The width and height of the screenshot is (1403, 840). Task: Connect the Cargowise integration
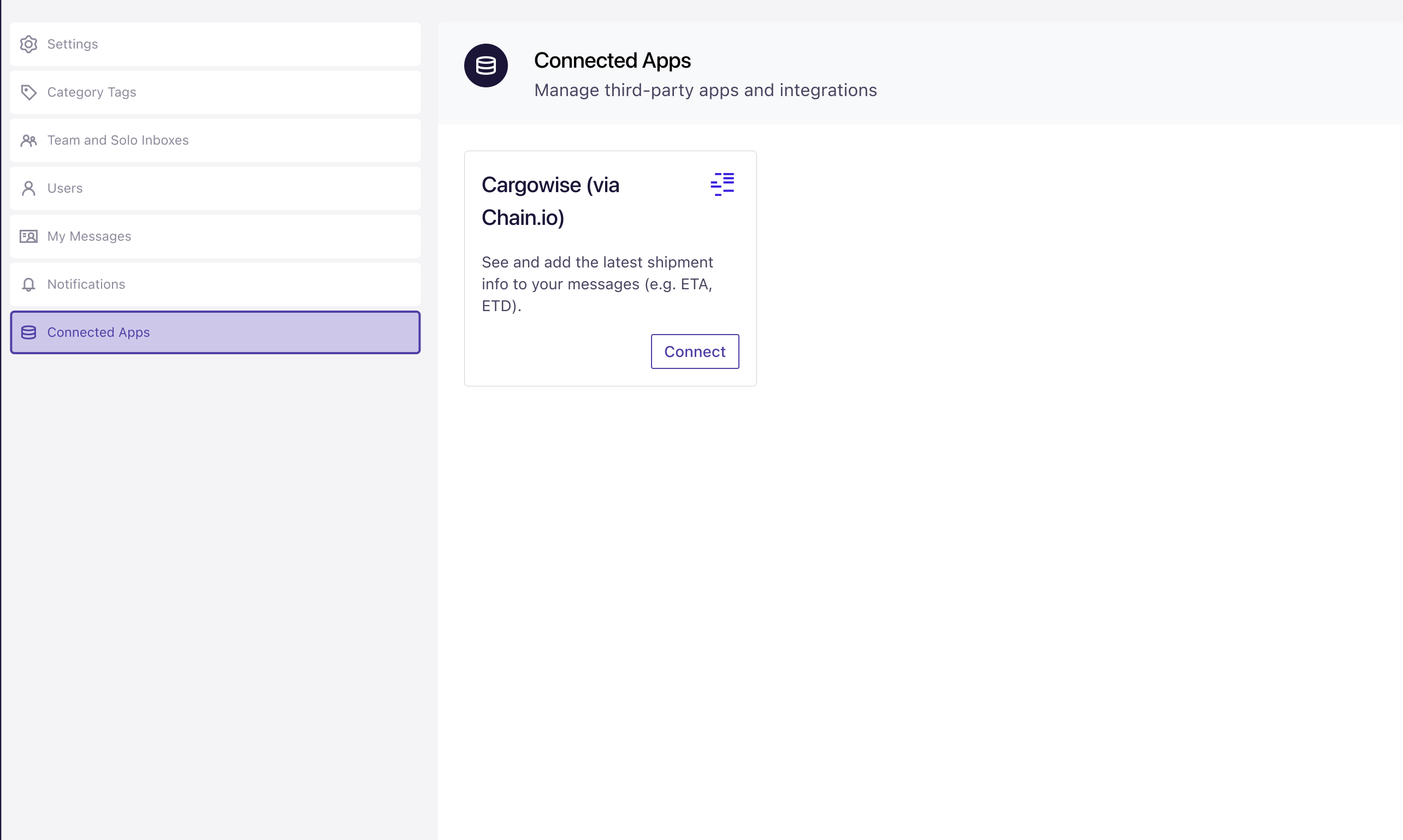coord(695,352)
